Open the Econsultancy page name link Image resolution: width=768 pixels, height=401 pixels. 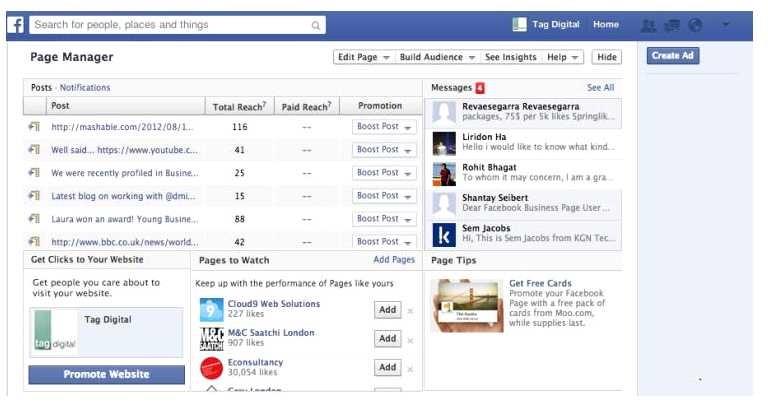[255, 362]
